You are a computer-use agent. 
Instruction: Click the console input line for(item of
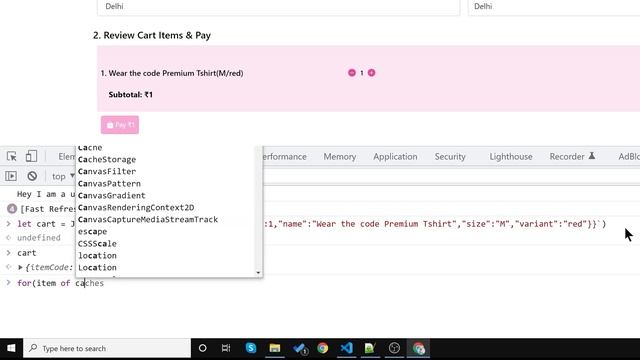(x=60, y=283)
